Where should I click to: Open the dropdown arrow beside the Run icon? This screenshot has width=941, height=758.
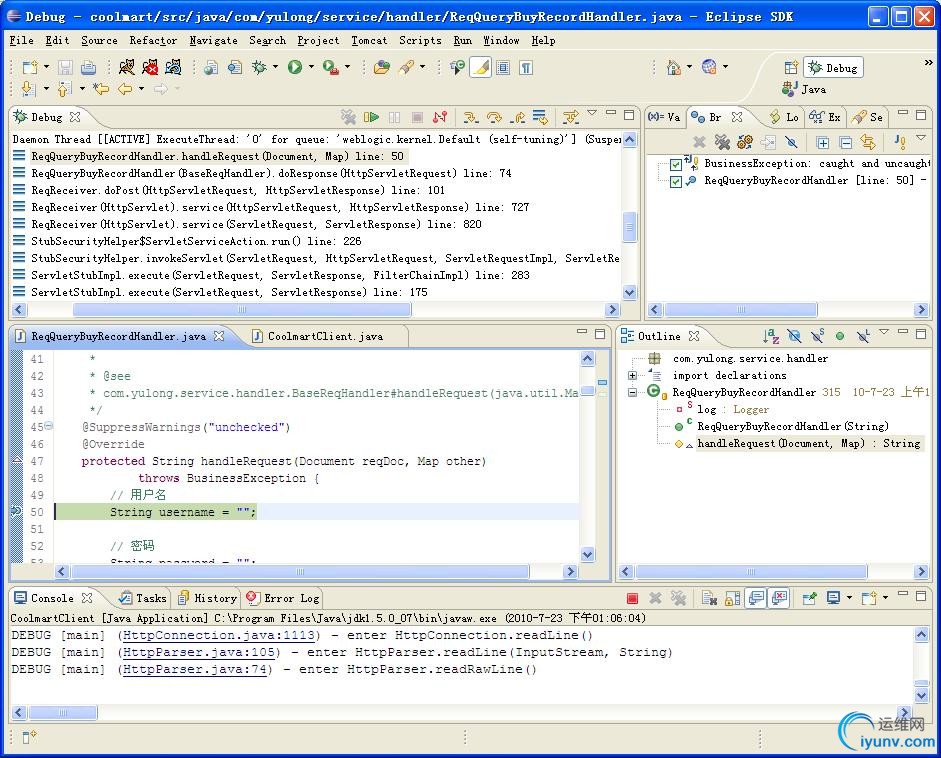[311, 67]
